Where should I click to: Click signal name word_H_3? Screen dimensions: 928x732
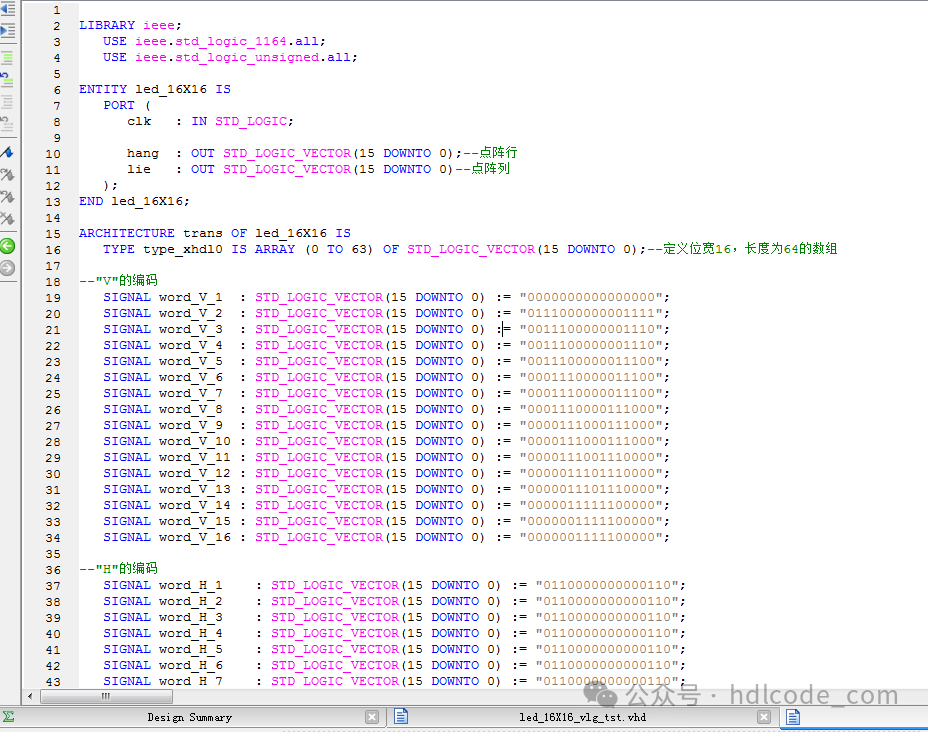coord(191,617)
